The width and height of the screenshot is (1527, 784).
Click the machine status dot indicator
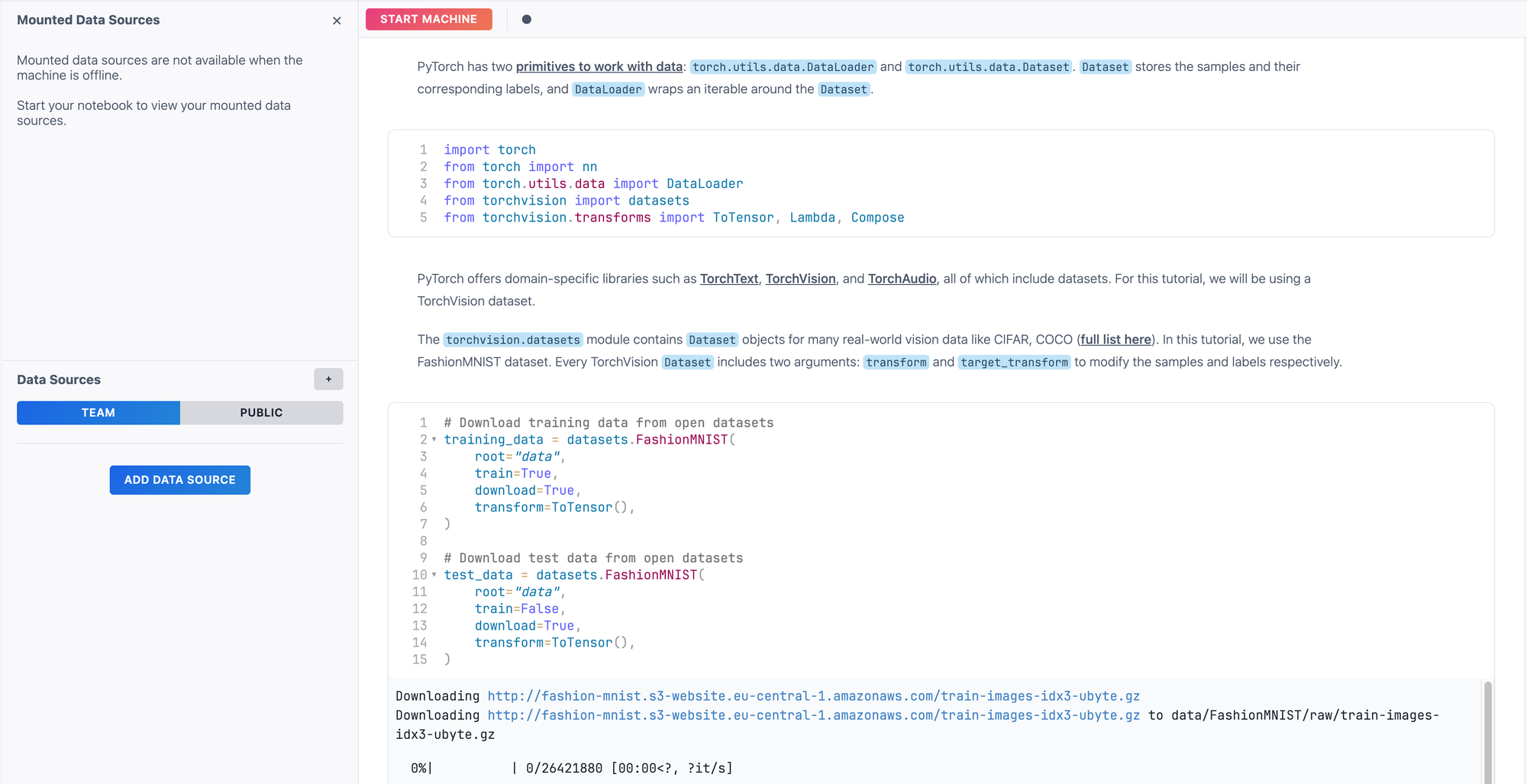pyautogui.click(x=527, y=19)
